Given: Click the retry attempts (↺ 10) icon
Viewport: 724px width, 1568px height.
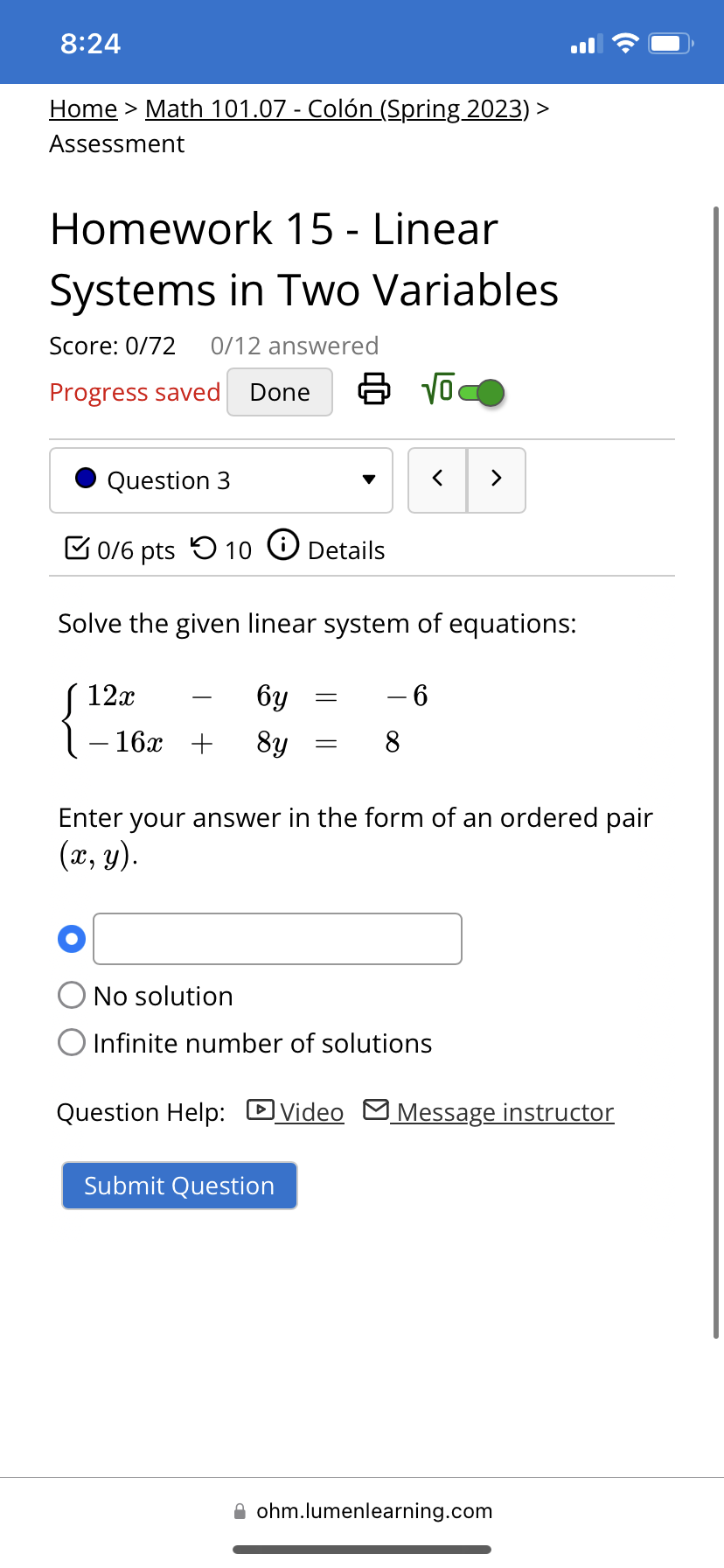Looking at the screenshot, I should 202,549.
